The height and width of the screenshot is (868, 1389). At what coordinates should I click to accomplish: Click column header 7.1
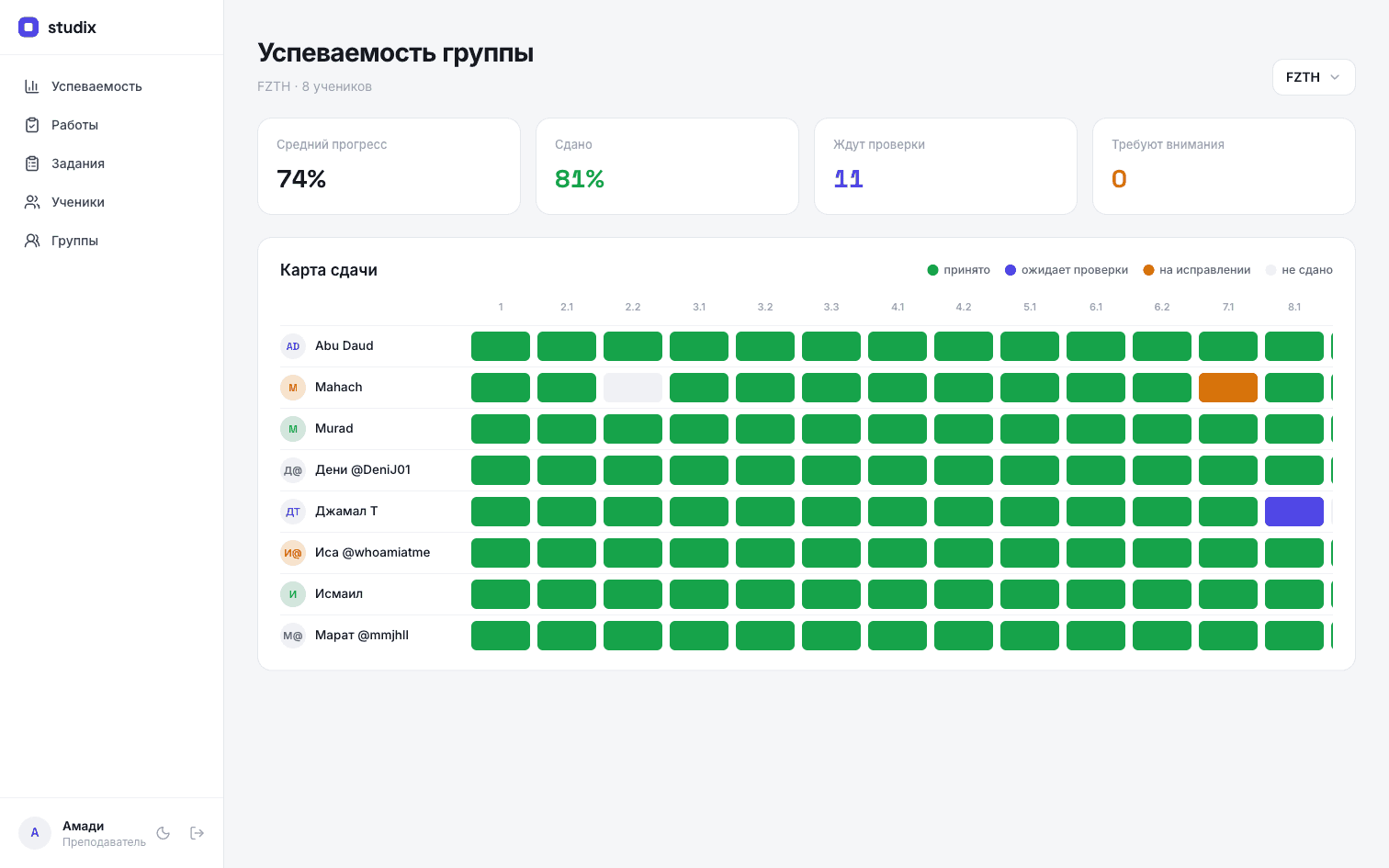pyautogui.click(x=1228, y=307)
